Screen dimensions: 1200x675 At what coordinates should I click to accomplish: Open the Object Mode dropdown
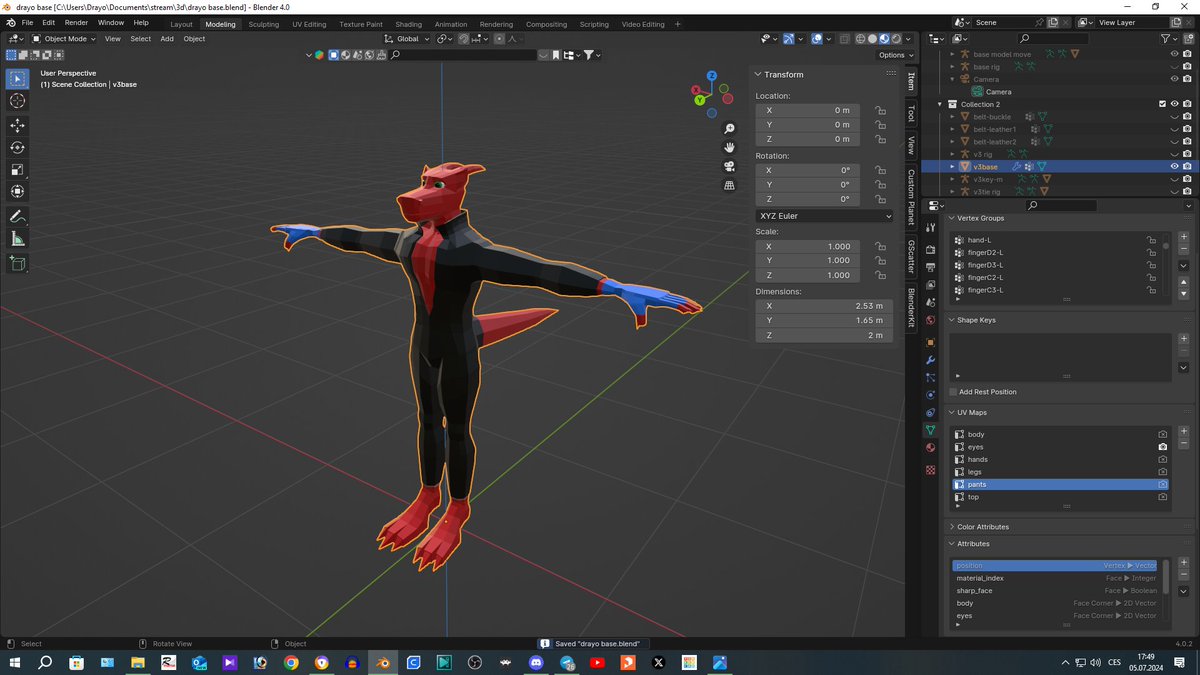pyautogui.click(x=64, y=39)
